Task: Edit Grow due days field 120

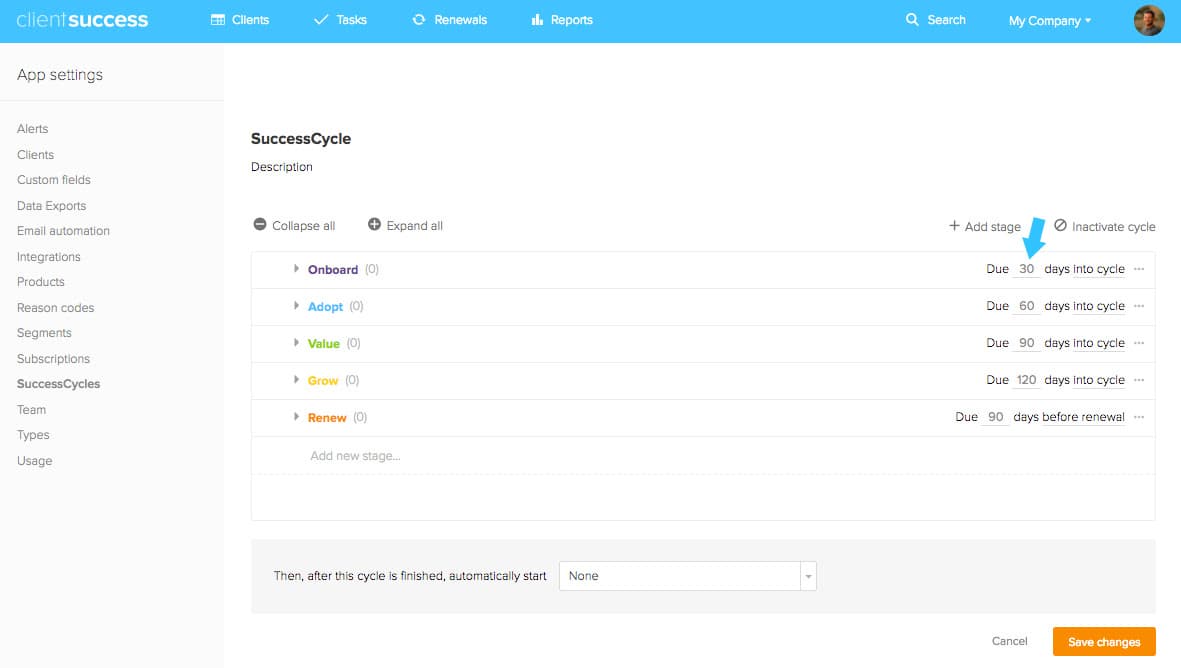Action: 1026,380
